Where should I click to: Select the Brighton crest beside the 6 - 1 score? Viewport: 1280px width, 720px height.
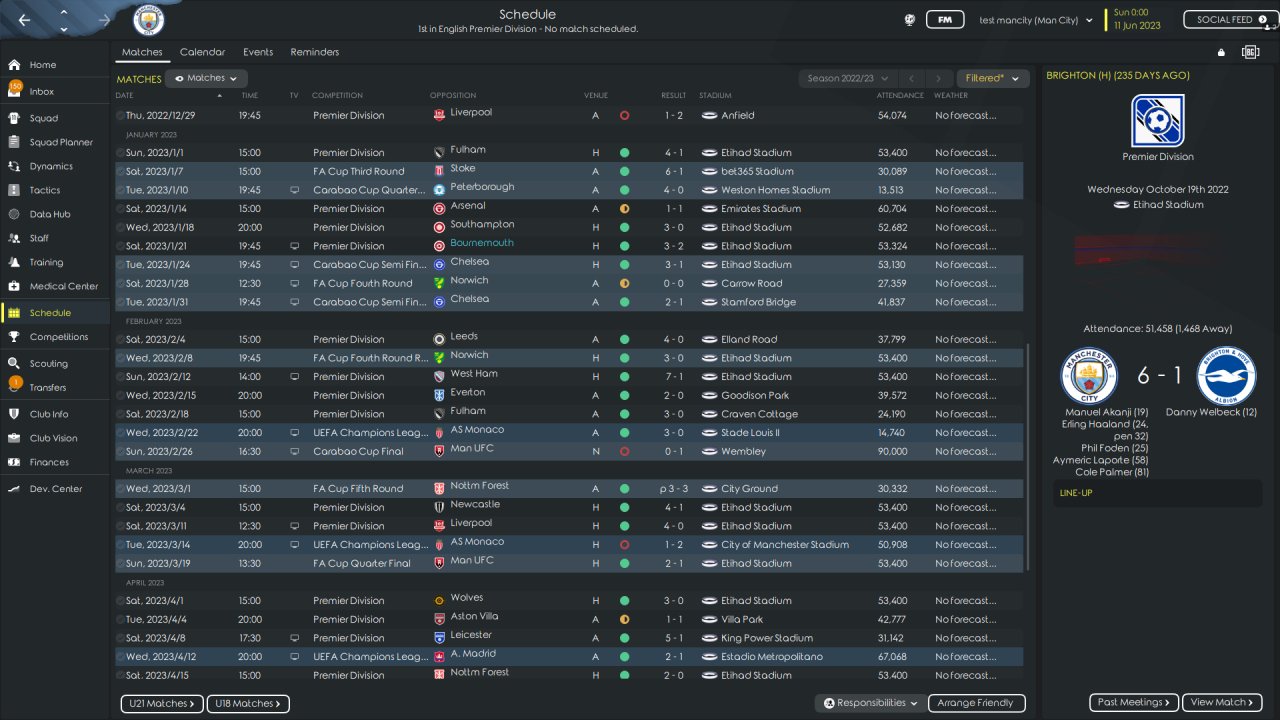click(1226, 376)
